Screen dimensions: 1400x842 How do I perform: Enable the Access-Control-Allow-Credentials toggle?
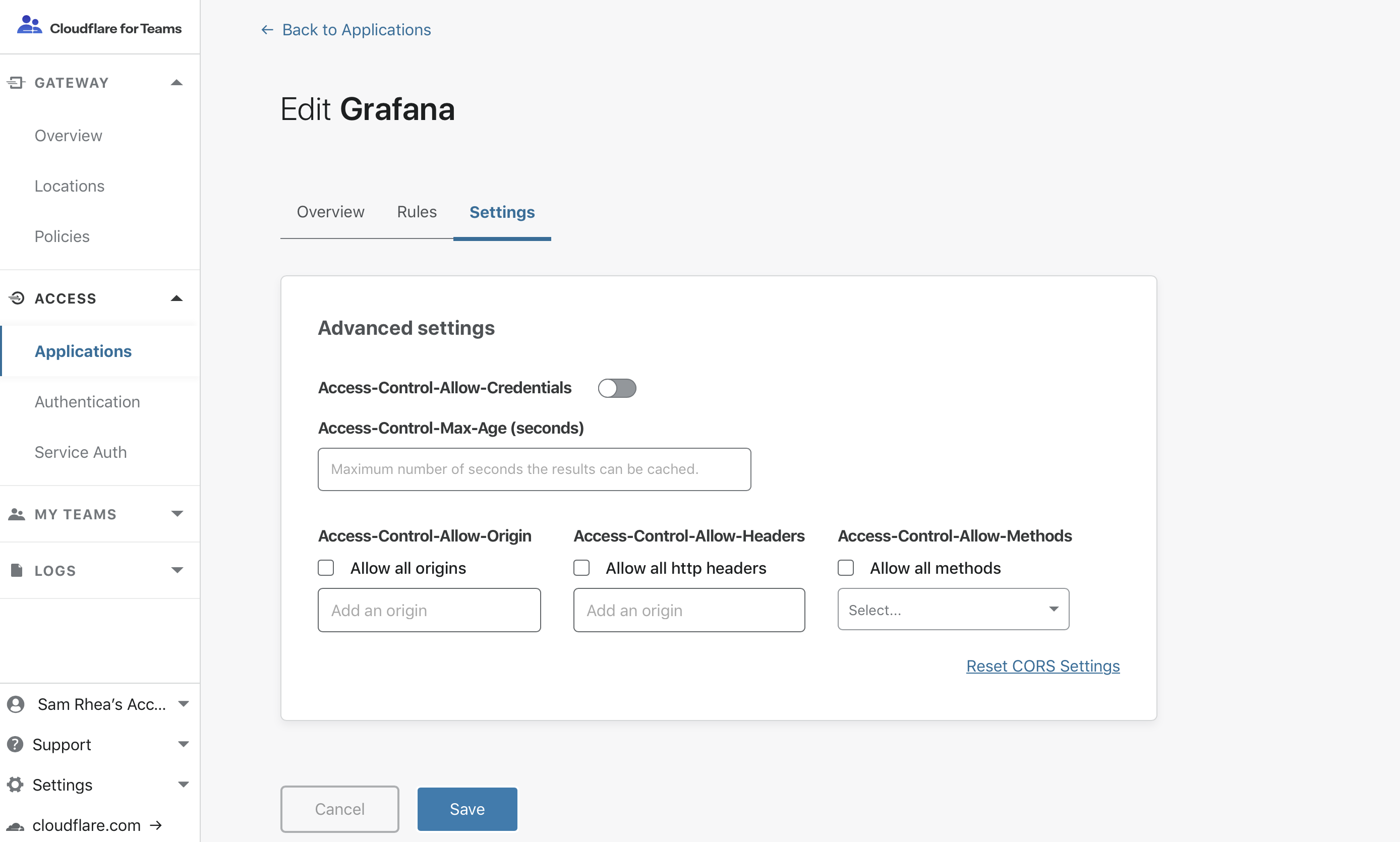coord(617,388)
